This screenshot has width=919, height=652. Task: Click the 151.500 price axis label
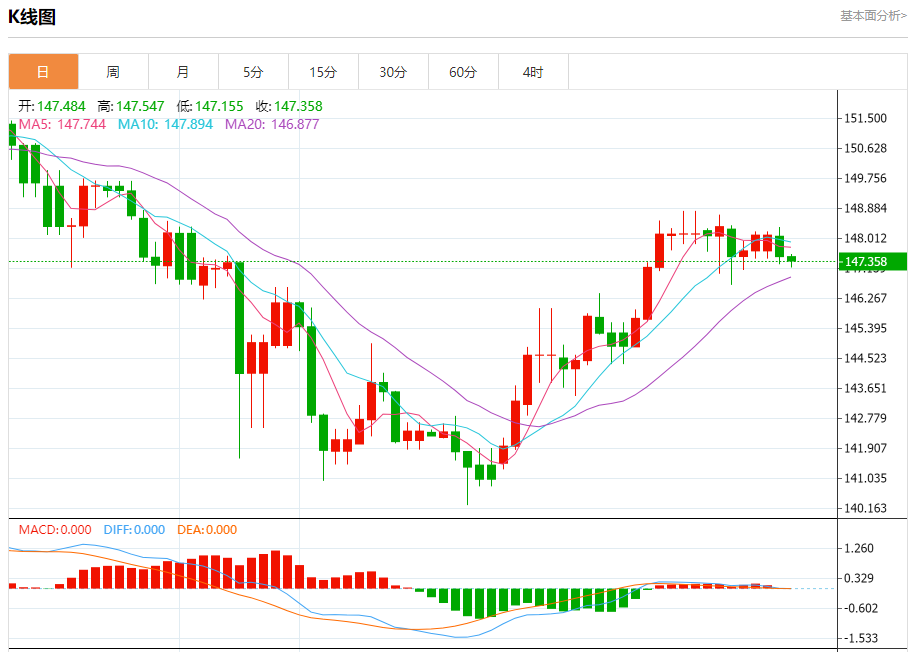pos(865,118)
